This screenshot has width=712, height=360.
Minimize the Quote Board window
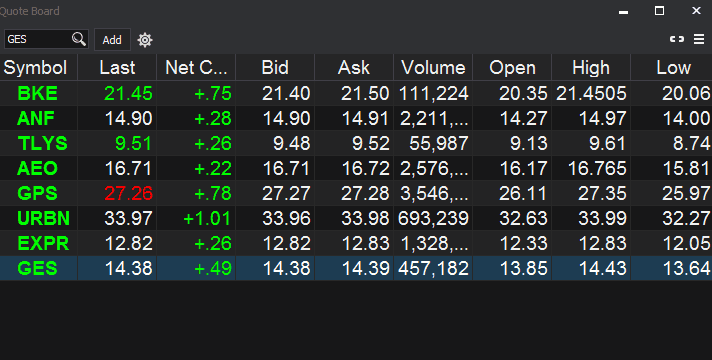623,12
